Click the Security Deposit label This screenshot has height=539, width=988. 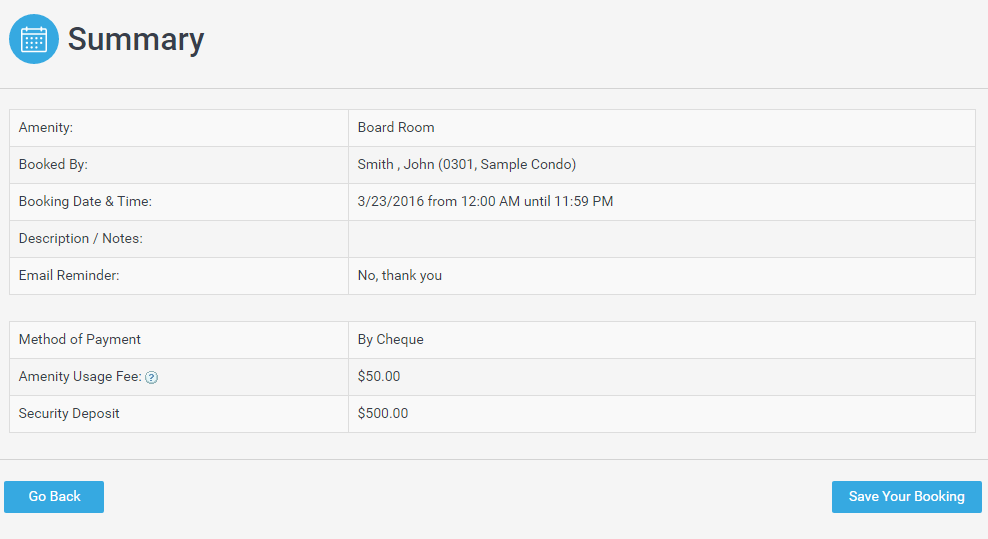pos(69,414)
